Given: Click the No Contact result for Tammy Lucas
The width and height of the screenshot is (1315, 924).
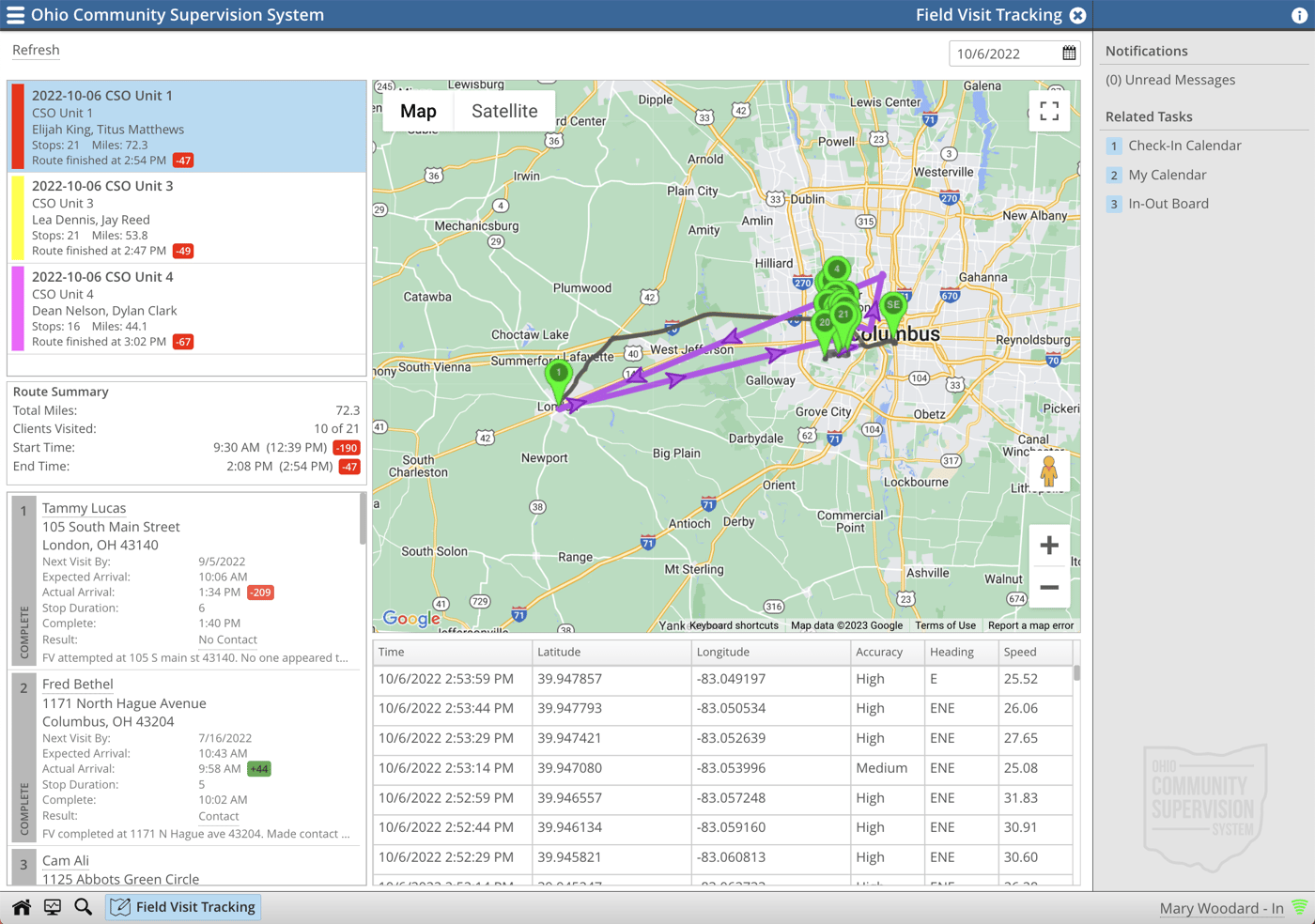Looking at the screenshot, I should coord(228,639).
